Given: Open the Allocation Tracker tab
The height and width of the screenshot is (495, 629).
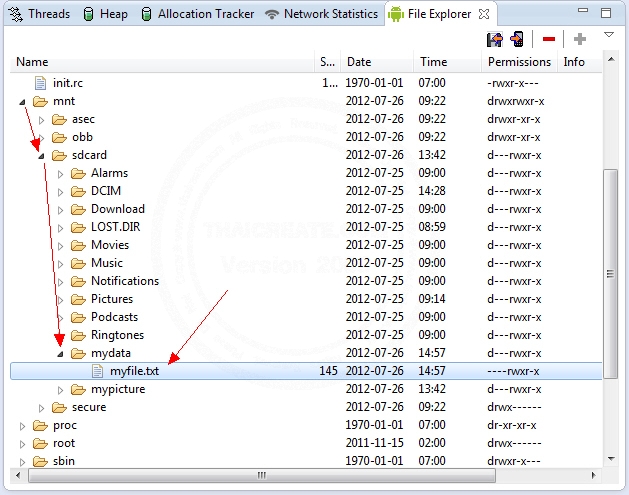Looking at the screenshot, I should (198, 14).
